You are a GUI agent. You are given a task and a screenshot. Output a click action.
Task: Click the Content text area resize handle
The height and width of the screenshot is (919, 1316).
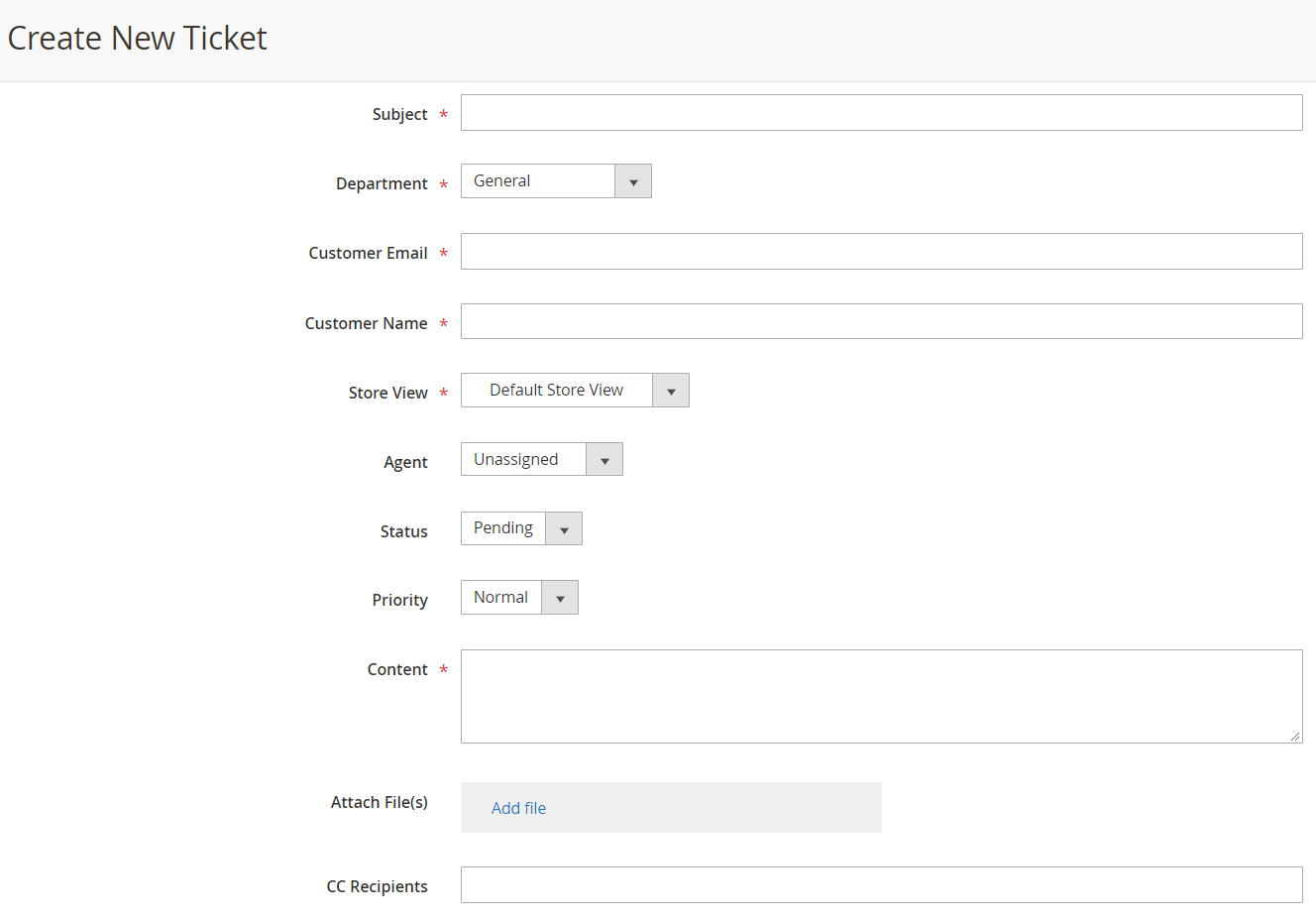1295,736
